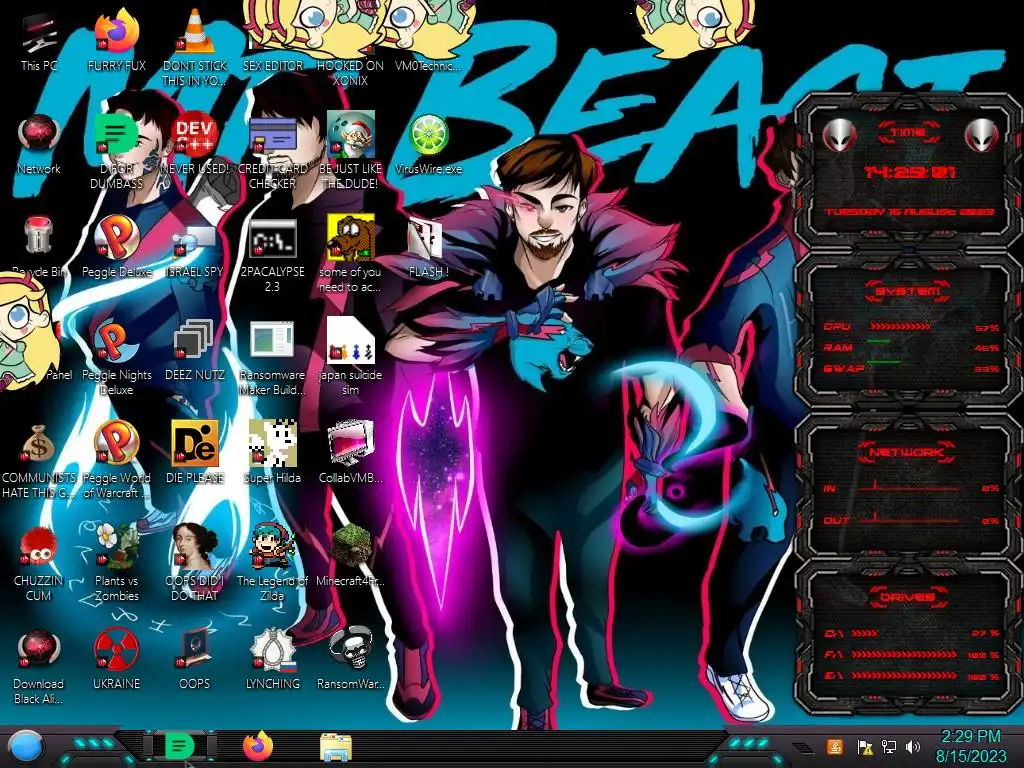Open the RansomWar skull icon

pos(350,658)
